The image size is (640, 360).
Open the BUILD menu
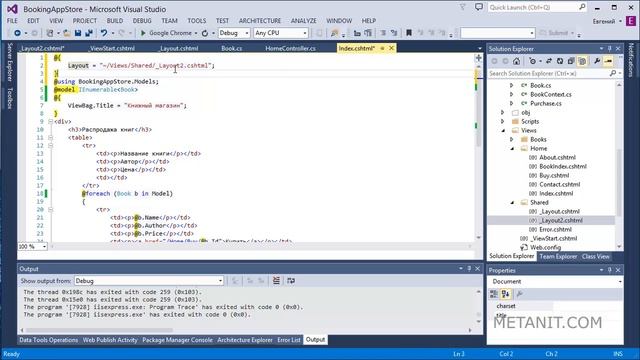[115, 20]
